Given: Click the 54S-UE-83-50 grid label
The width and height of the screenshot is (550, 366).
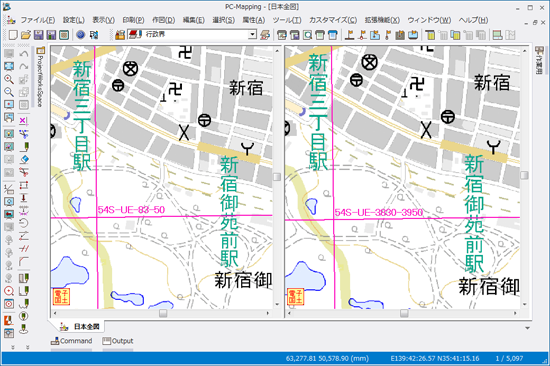Looking at the screenshot, I should (131, 210).
